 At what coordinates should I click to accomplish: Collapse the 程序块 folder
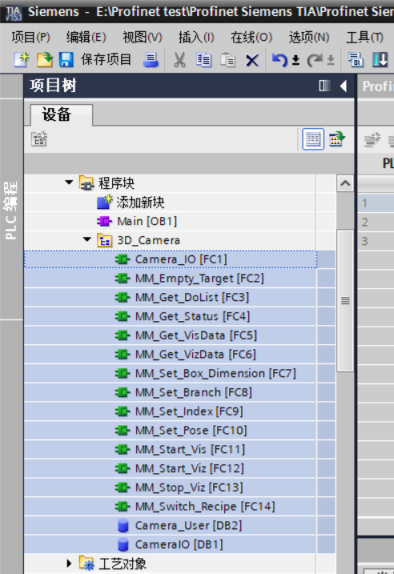click(69, 182)
